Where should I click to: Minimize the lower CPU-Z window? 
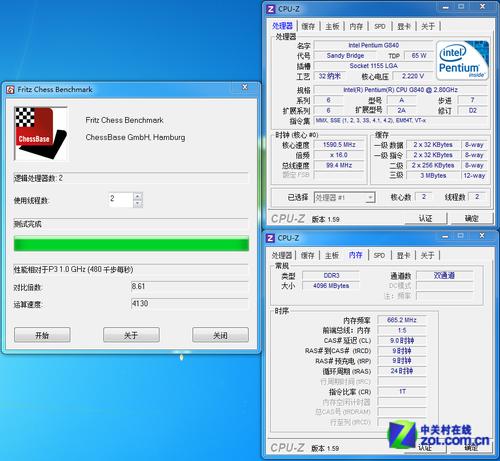445,236
